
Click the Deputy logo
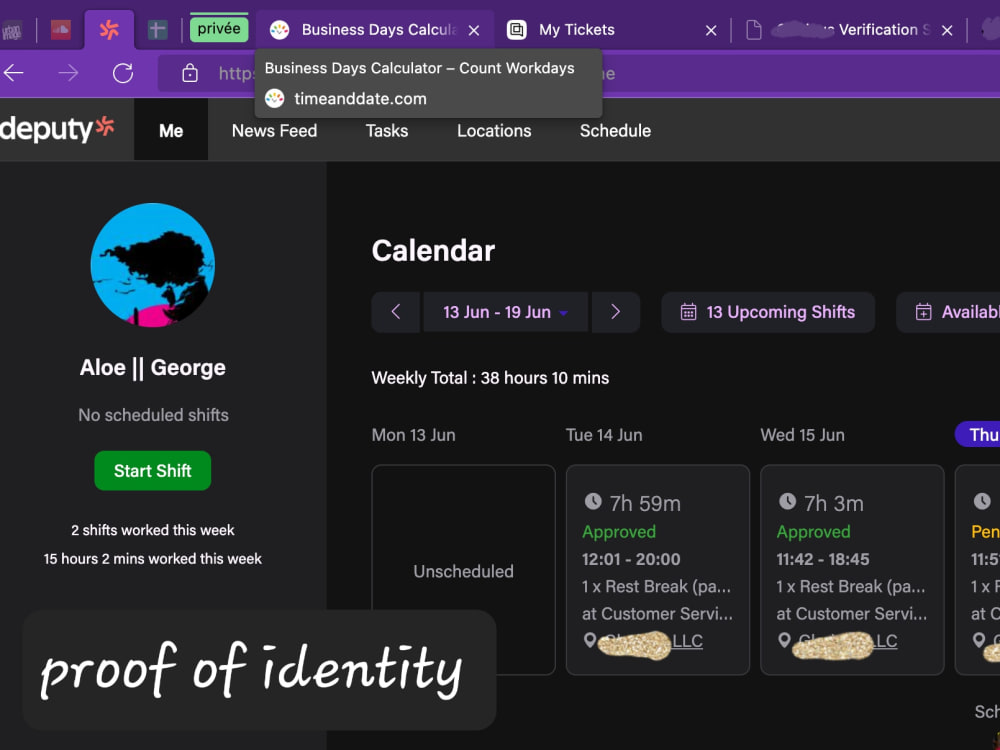coord(57,129)
